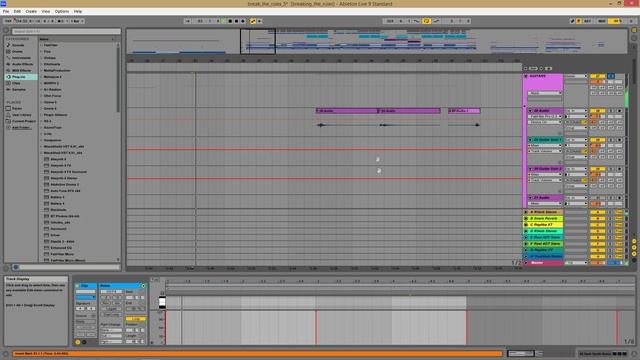640x360 pixels.
Task: Click the yellow clip view box toggle
Action: coord(78,342)
